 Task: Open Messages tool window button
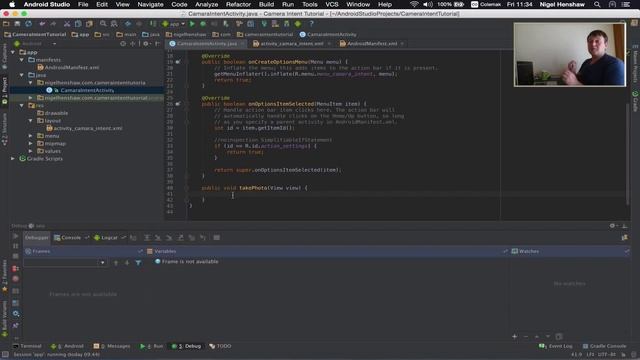click(x=112, y=346)
